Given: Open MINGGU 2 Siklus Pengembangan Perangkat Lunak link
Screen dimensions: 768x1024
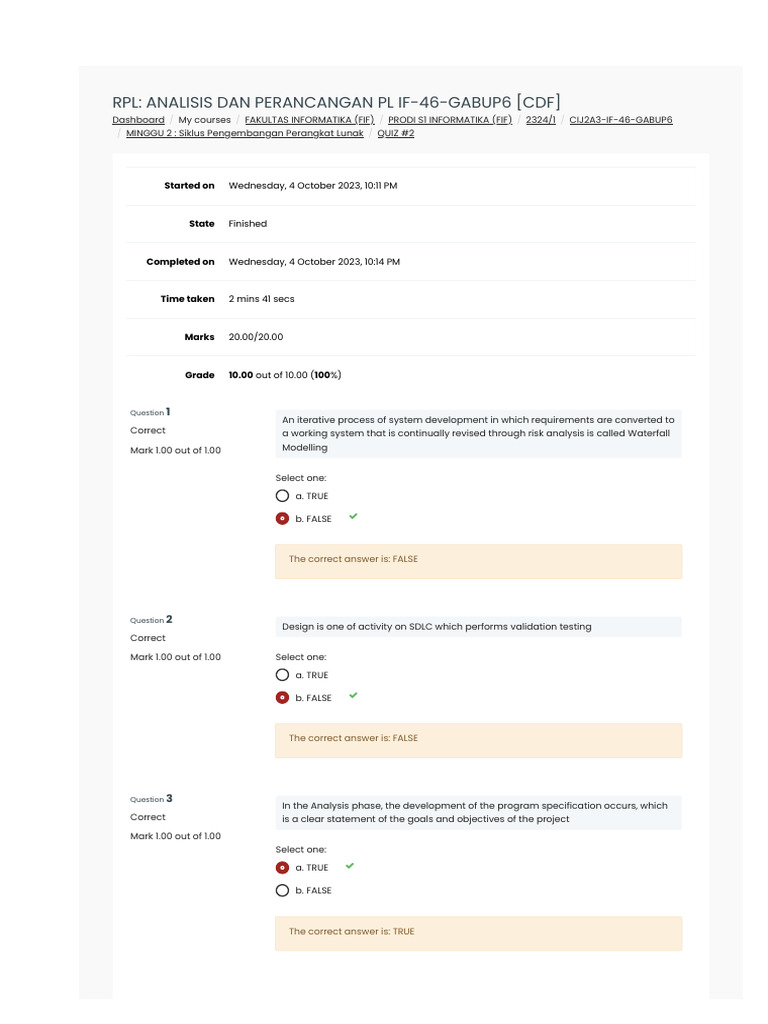Looking at the screenshot, I should click(x=245, y=133).
